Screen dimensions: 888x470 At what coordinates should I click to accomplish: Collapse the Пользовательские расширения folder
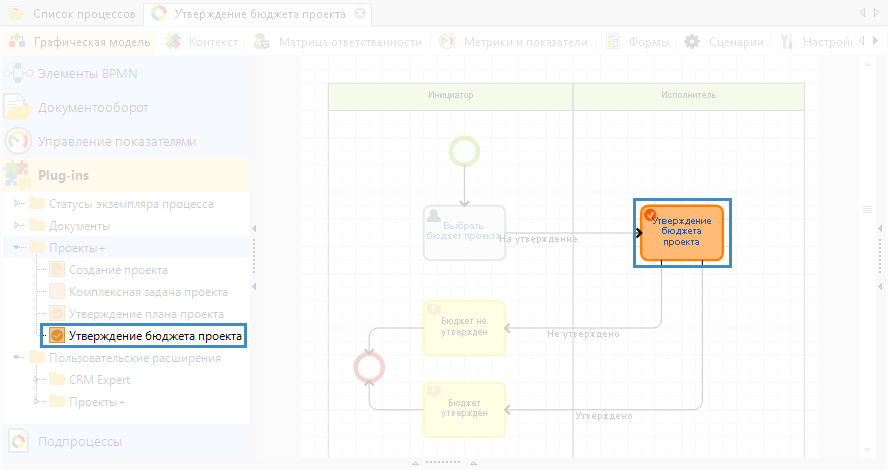click(18, 358)
